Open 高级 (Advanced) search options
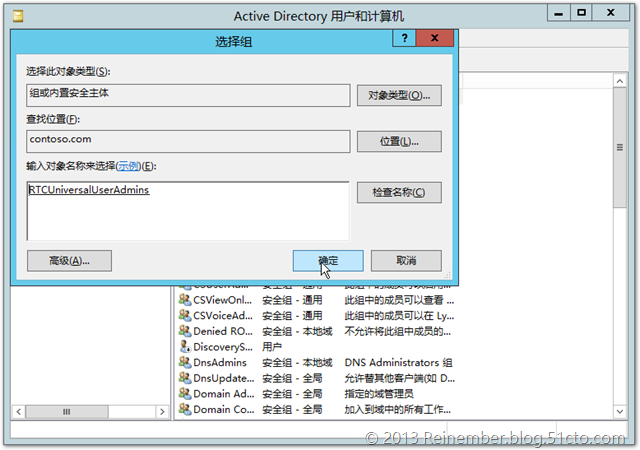This screenshot has height=450, width=640. (69, 260)
